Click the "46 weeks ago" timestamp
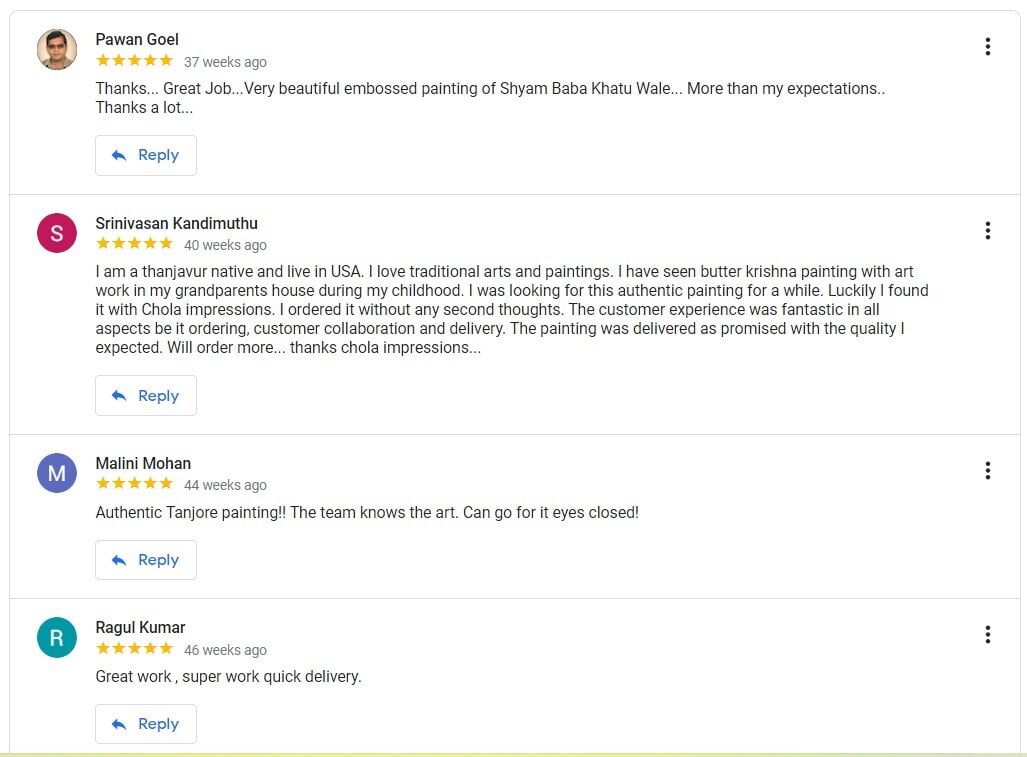1027x757 pixels. pyautogui.click(x=225, y=649)
